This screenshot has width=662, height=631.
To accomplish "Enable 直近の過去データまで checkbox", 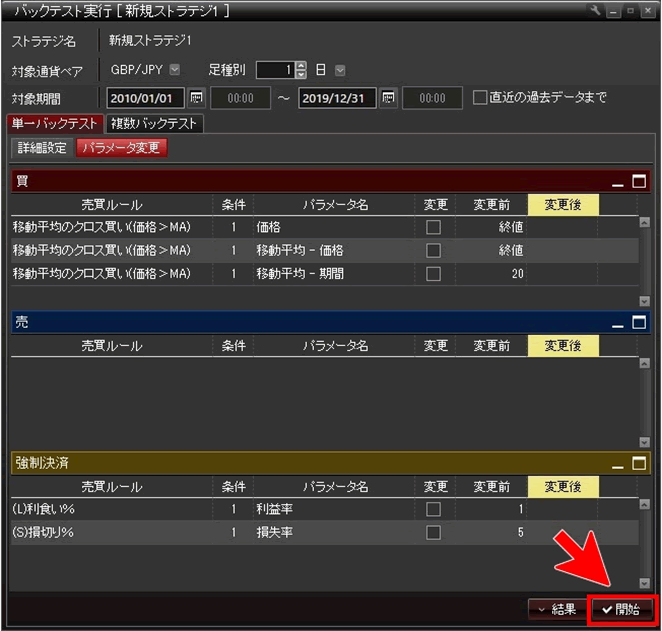I will click(x=480, y=97).
